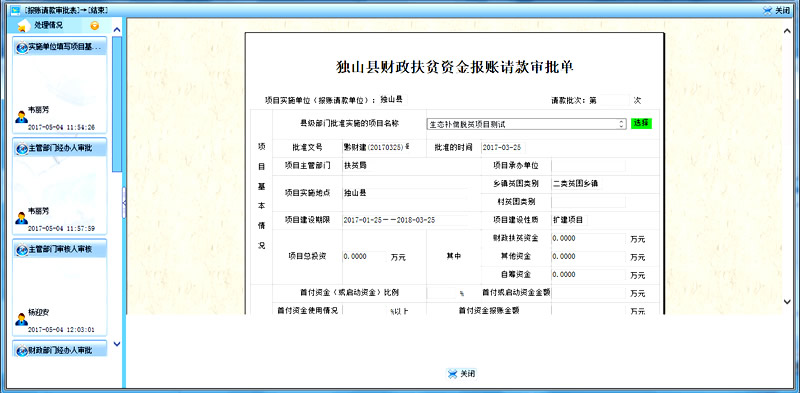Click the 项目总投资 amount field

364,257
